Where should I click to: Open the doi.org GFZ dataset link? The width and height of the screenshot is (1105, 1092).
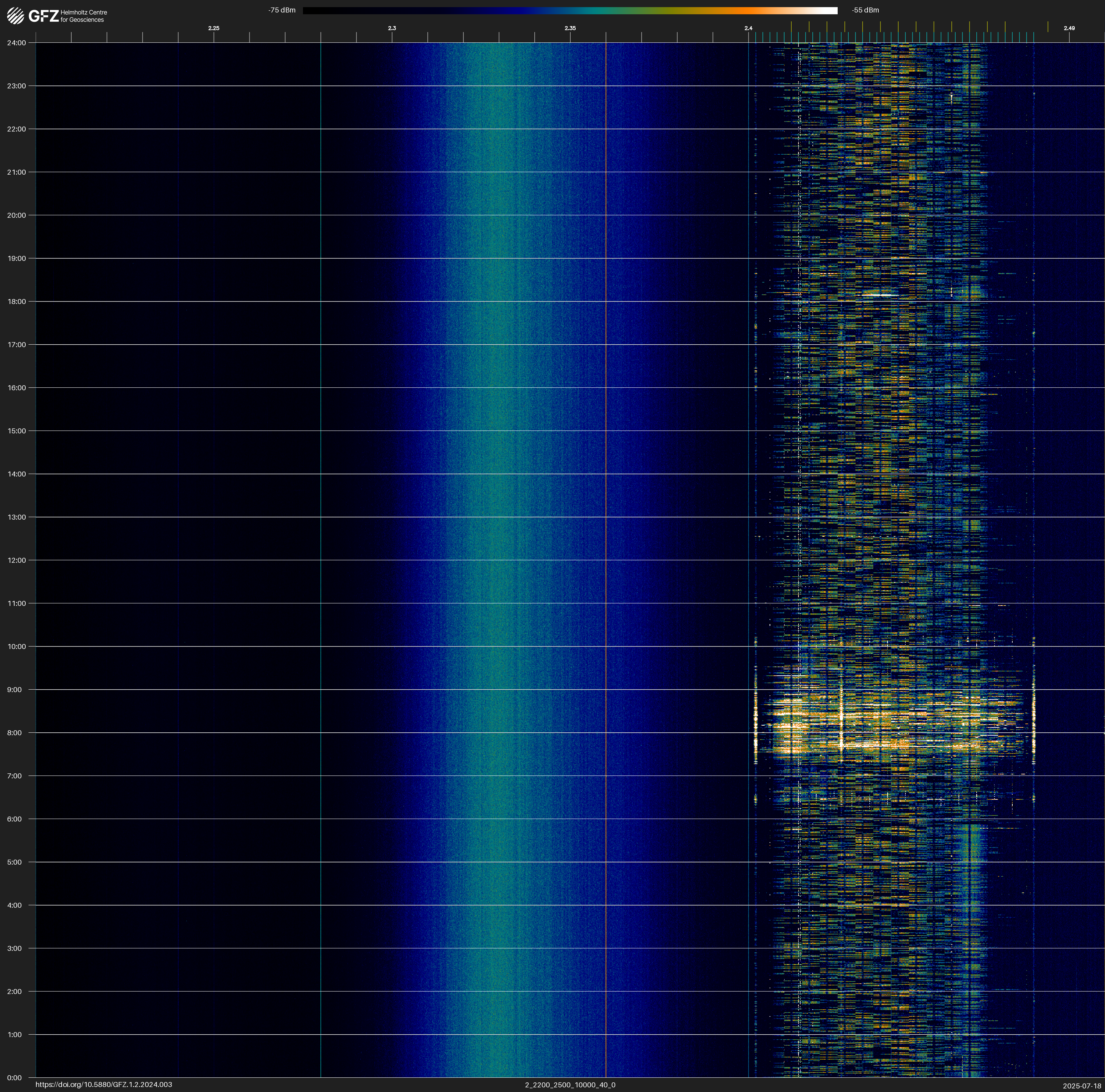[103, 1085]
